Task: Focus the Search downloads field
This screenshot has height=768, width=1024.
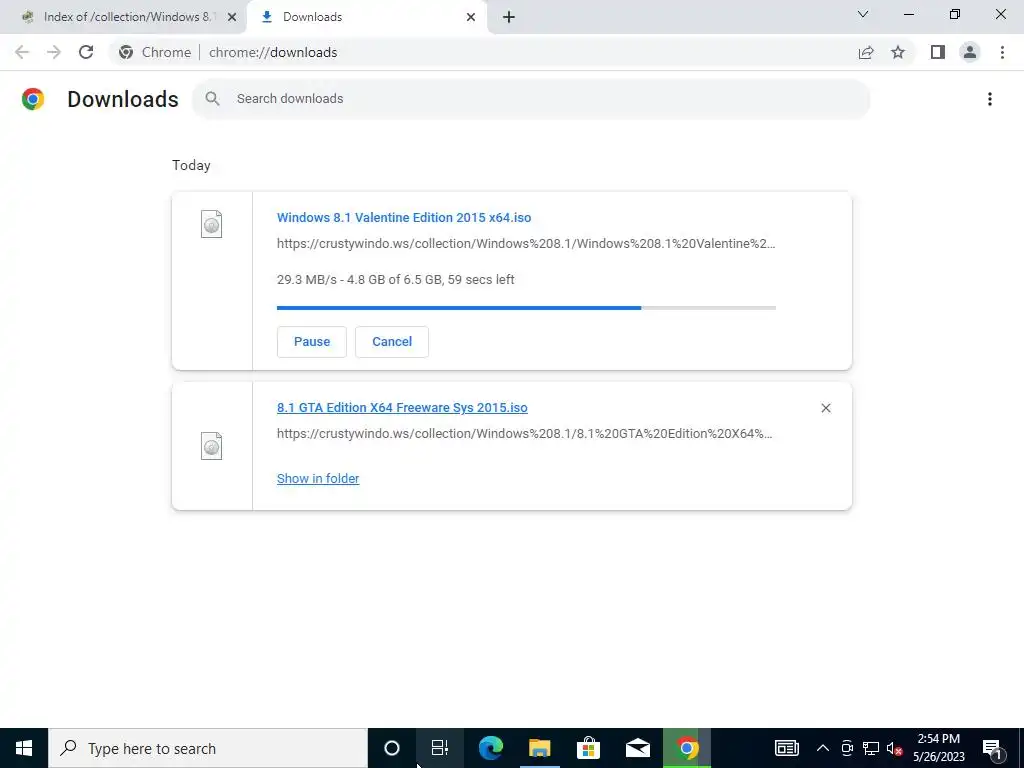Action: [x=531, y=99]
